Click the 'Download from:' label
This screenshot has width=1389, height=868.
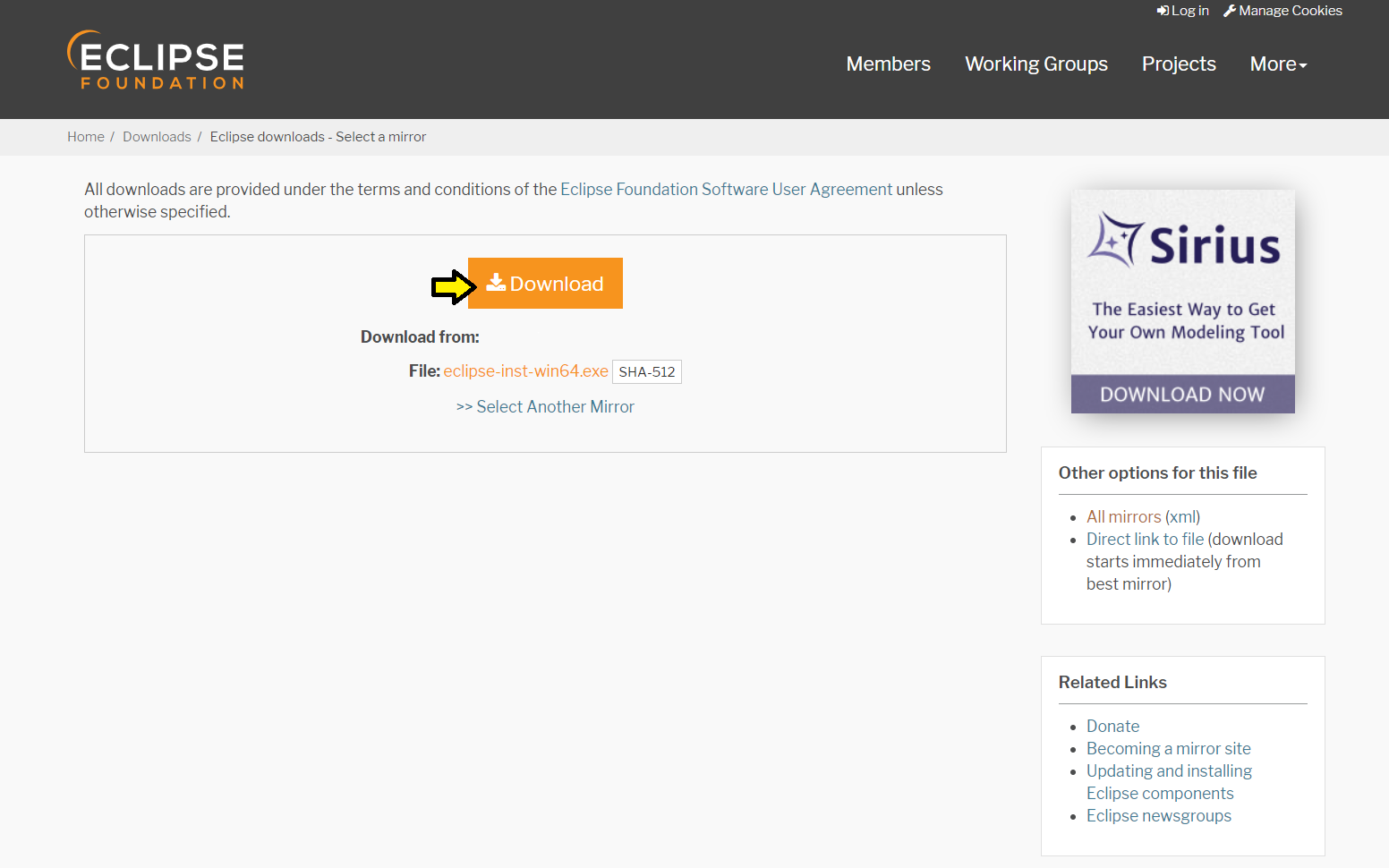420,337
